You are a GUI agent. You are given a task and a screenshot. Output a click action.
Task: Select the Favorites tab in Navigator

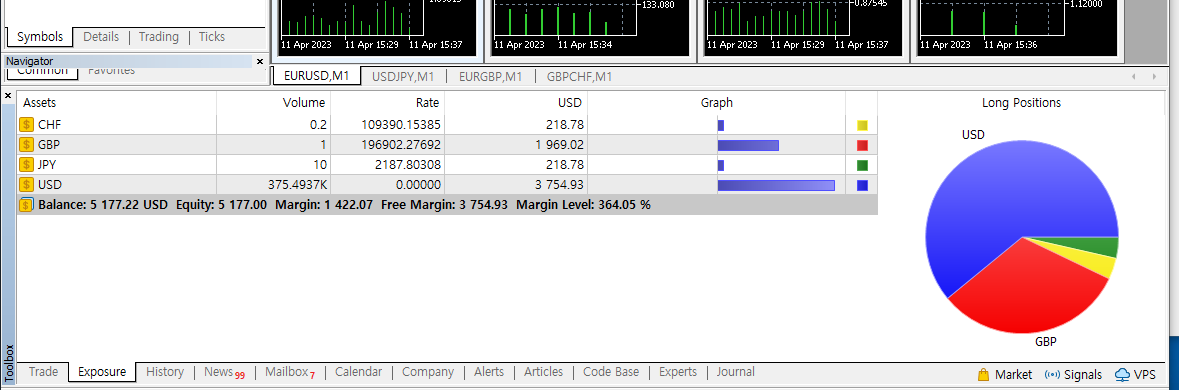(x=111, y=71)
